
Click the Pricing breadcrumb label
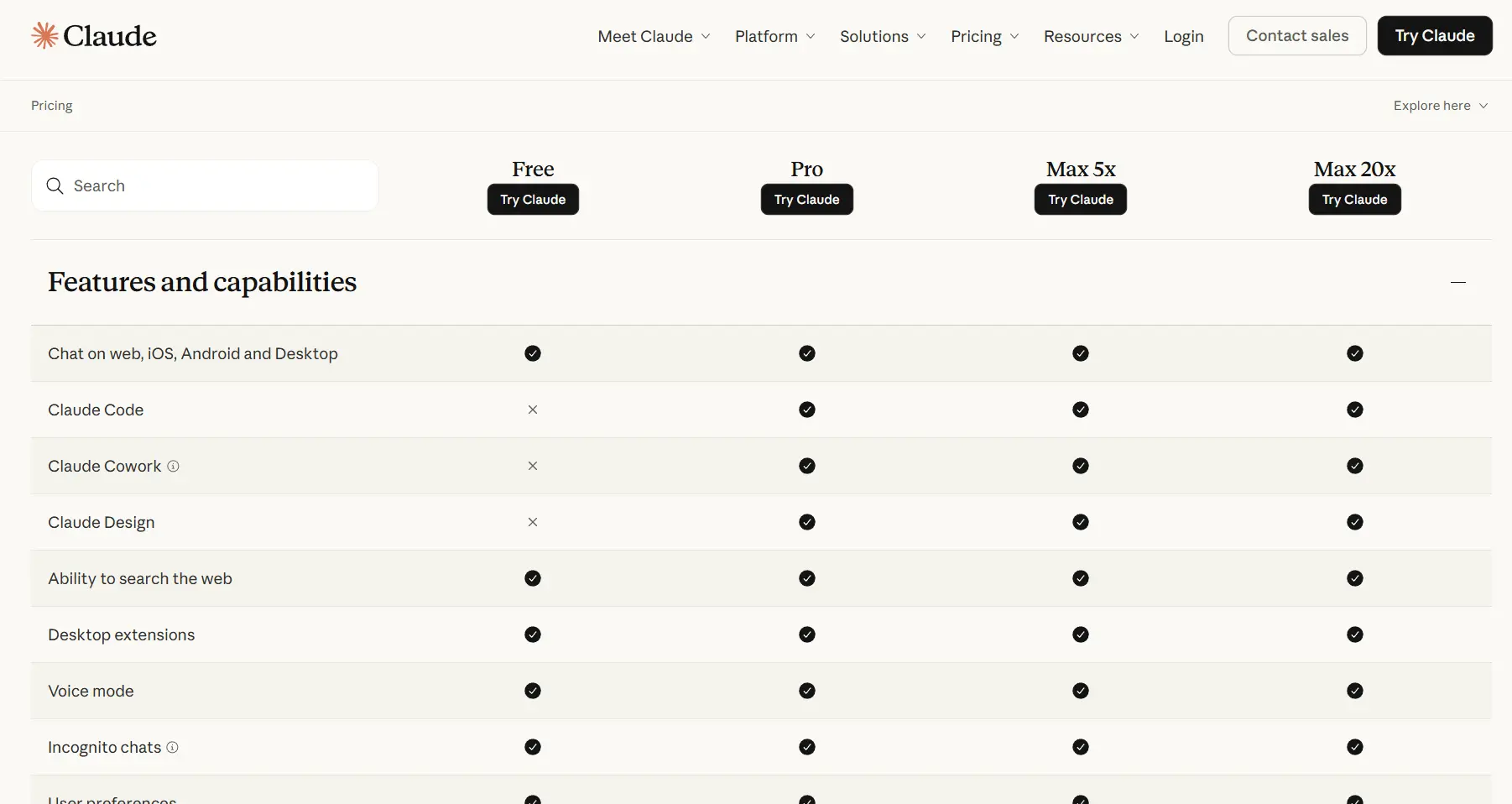pos(52,106)
